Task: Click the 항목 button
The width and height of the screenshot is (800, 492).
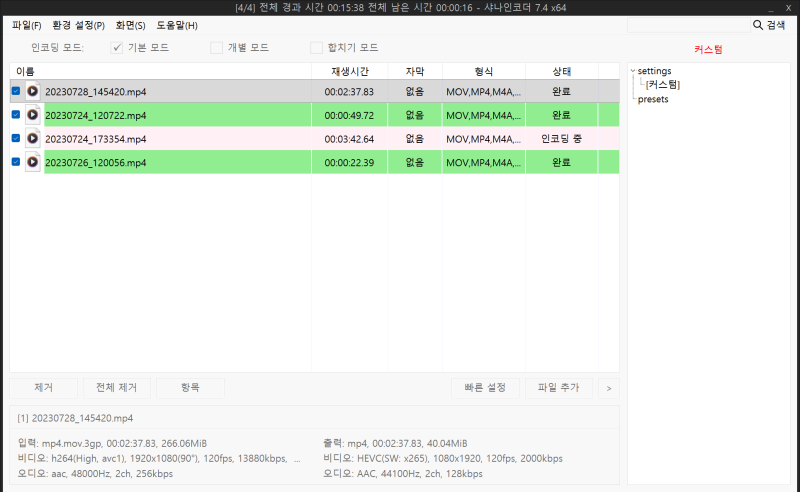Action: [x=190, y=388]
